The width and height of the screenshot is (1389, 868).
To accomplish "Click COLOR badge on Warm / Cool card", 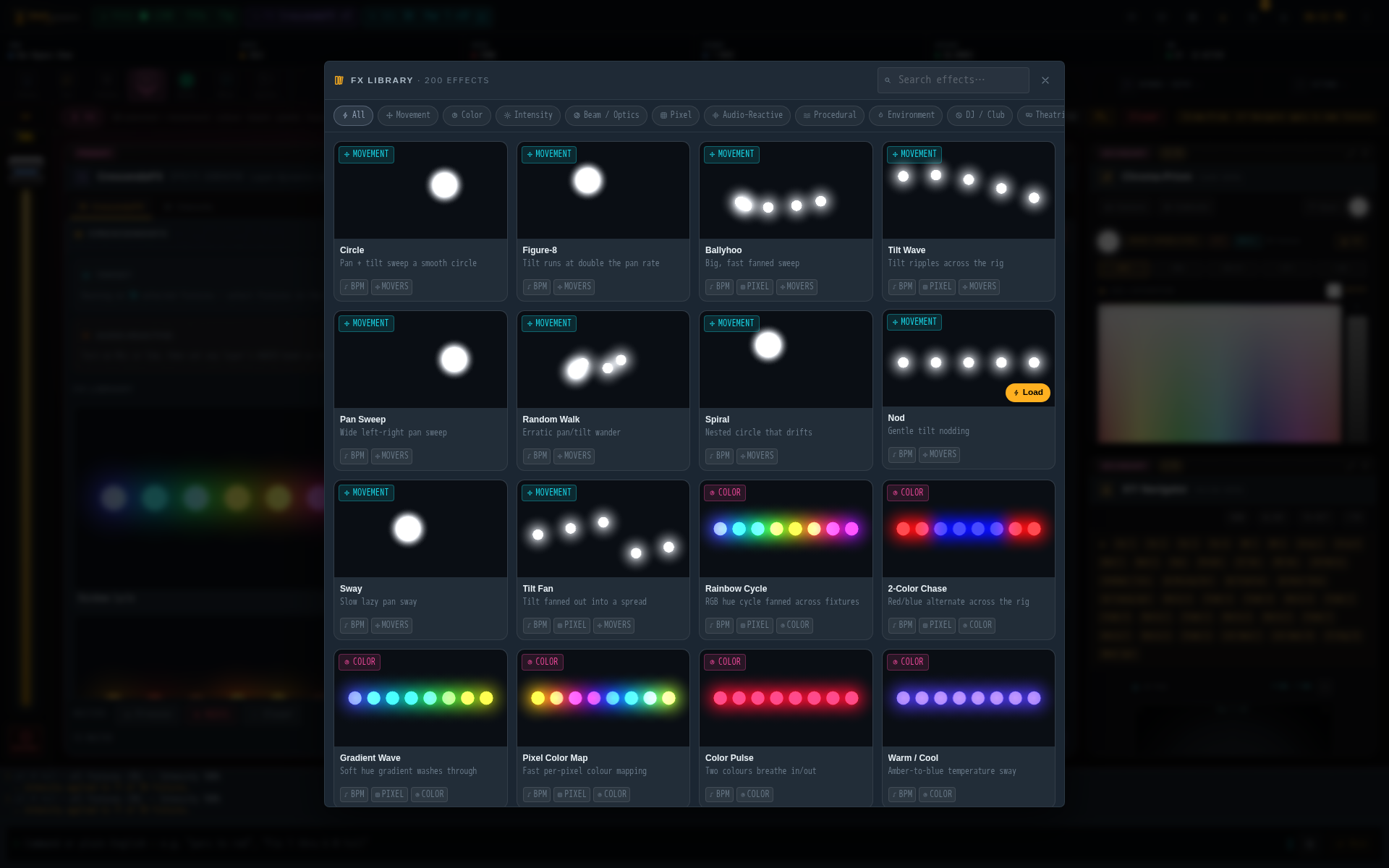I will click(x=908, y=662).
